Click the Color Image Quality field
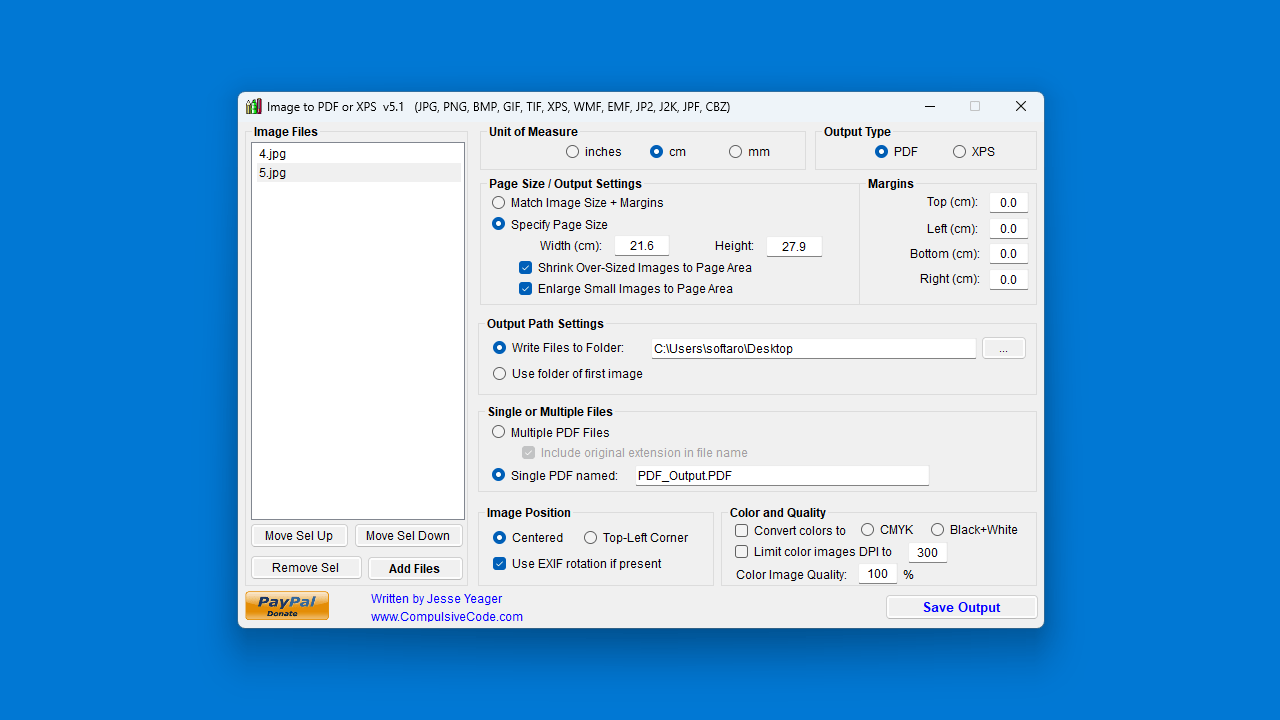The height and width of the screenshot is (720, 1280). click(x=877, y=574)
